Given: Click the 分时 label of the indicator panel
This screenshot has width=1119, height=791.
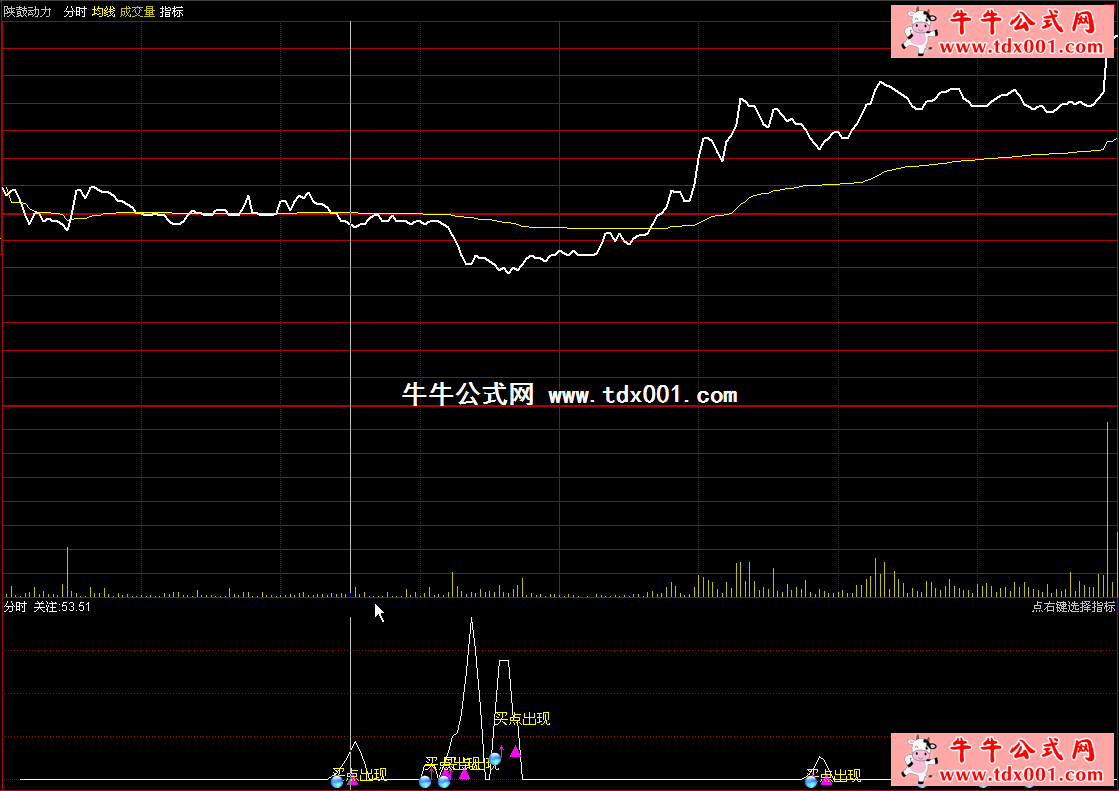Looking at the screenshot, I should 15,607.
